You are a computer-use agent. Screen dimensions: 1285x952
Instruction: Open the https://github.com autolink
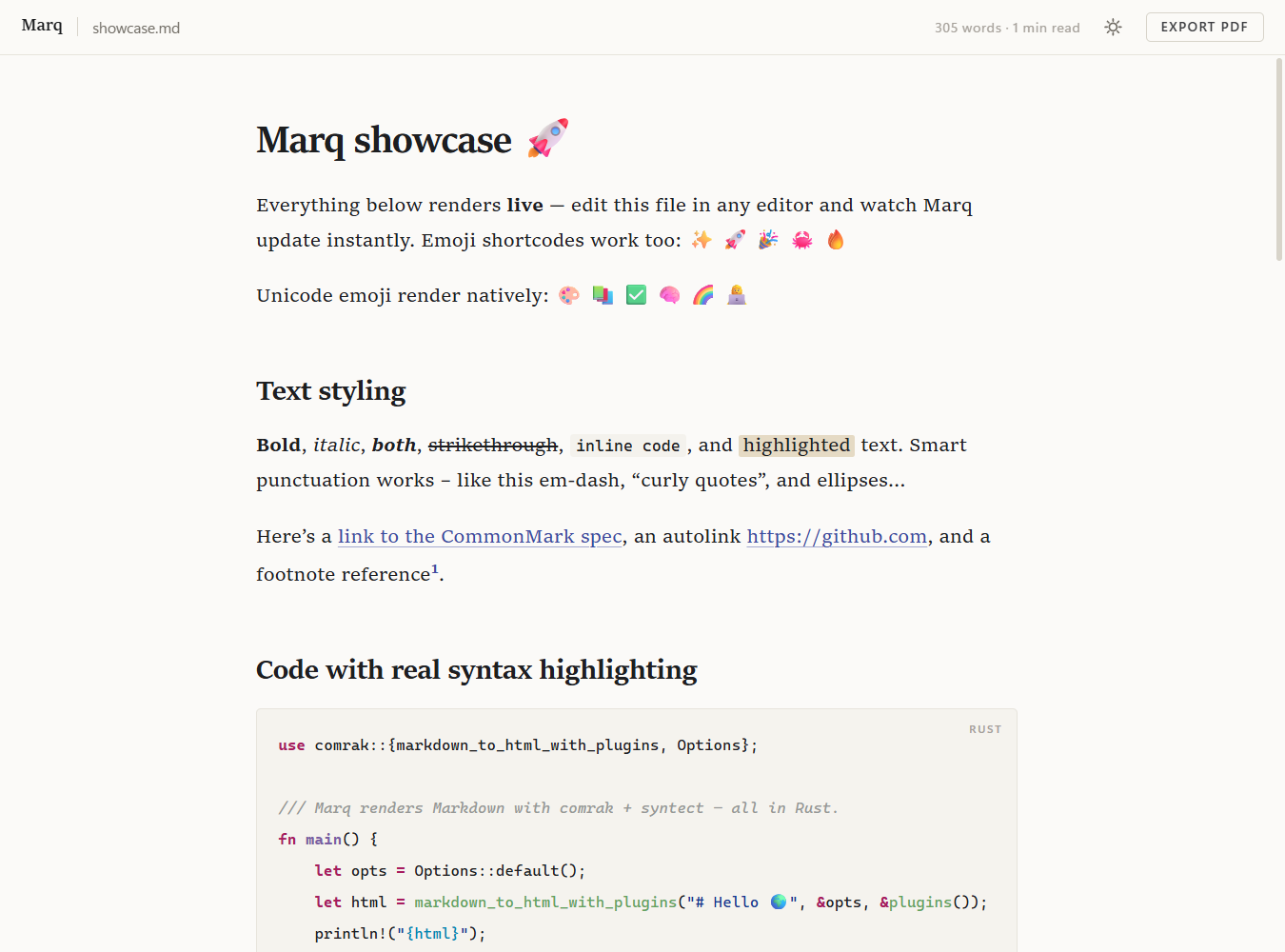tap(837, 536)
